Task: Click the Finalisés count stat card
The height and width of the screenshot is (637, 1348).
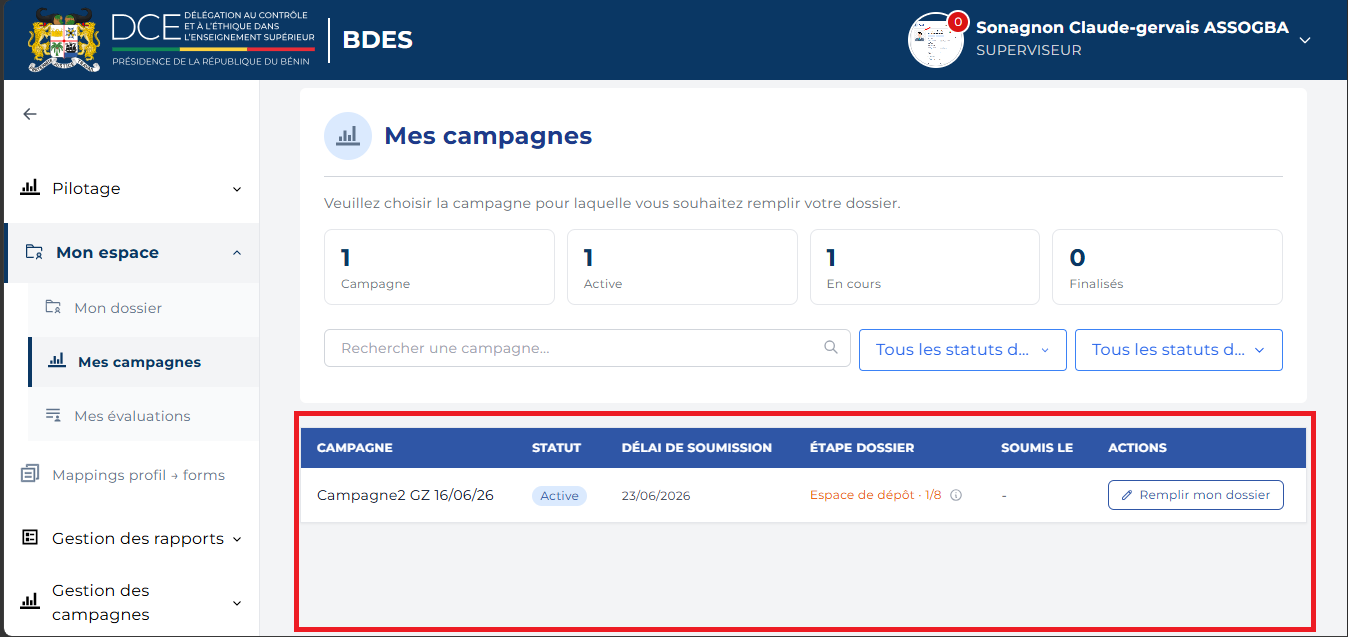Action: pyautogui.click(x=1167, y=267)
